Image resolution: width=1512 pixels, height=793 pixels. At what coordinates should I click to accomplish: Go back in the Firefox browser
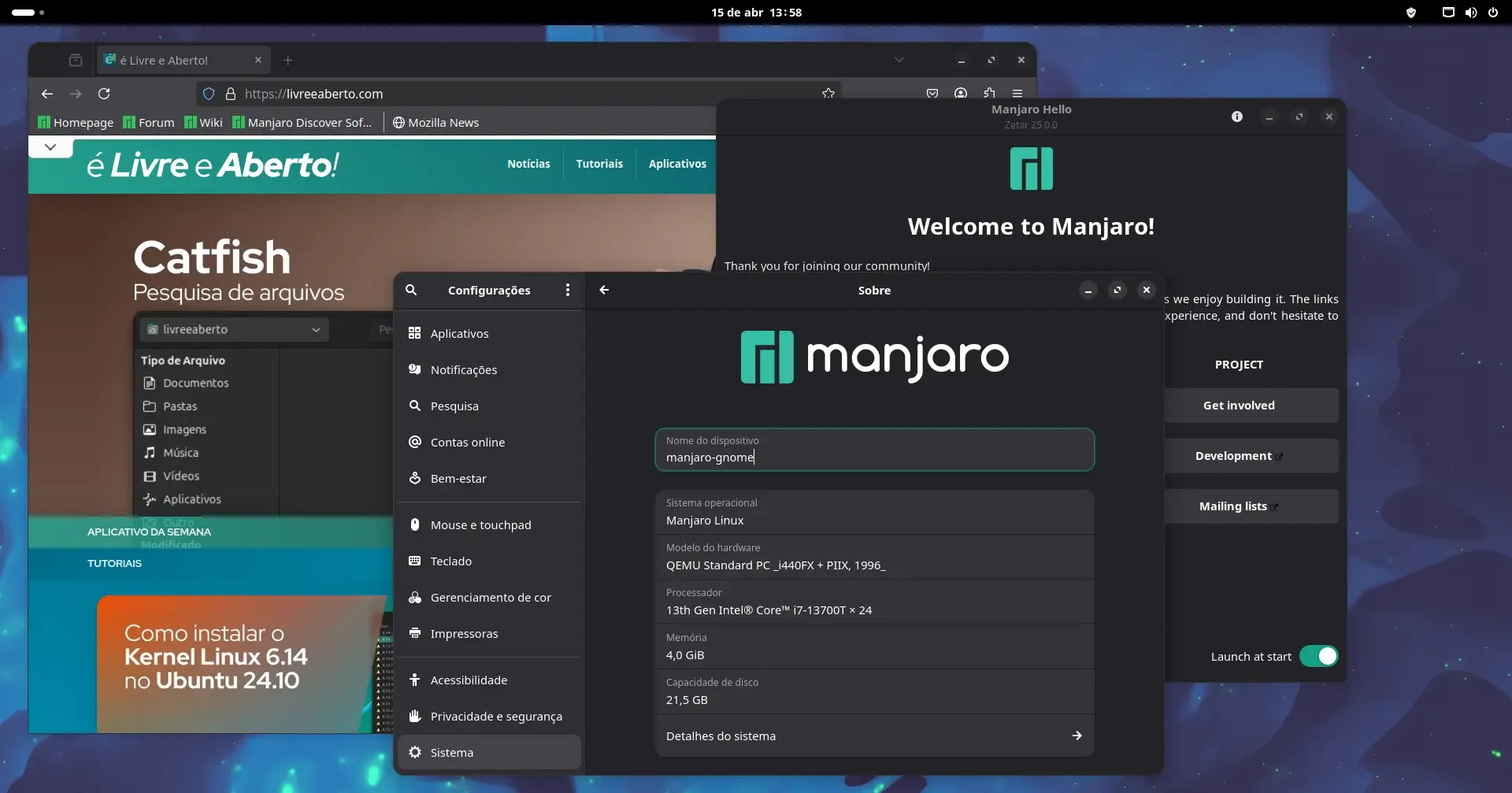click(47, 94)
